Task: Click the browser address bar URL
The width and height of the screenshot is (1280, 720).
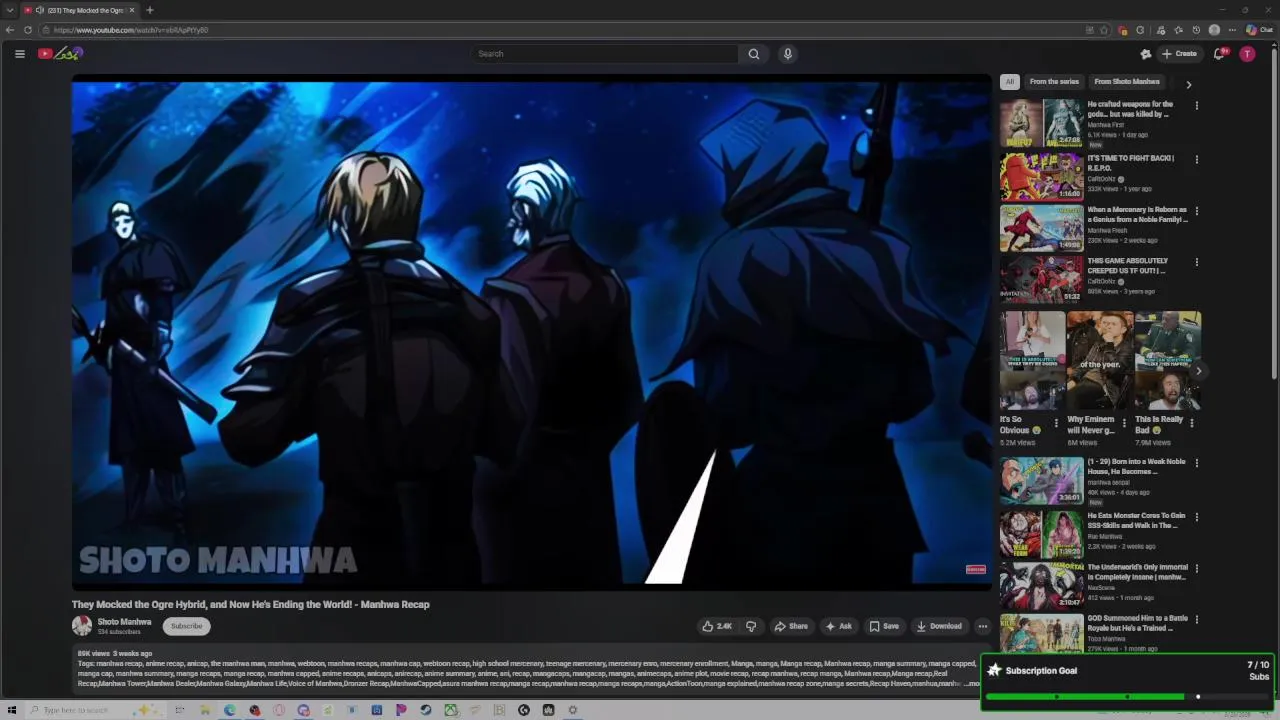Action: (x=131, y=30)
